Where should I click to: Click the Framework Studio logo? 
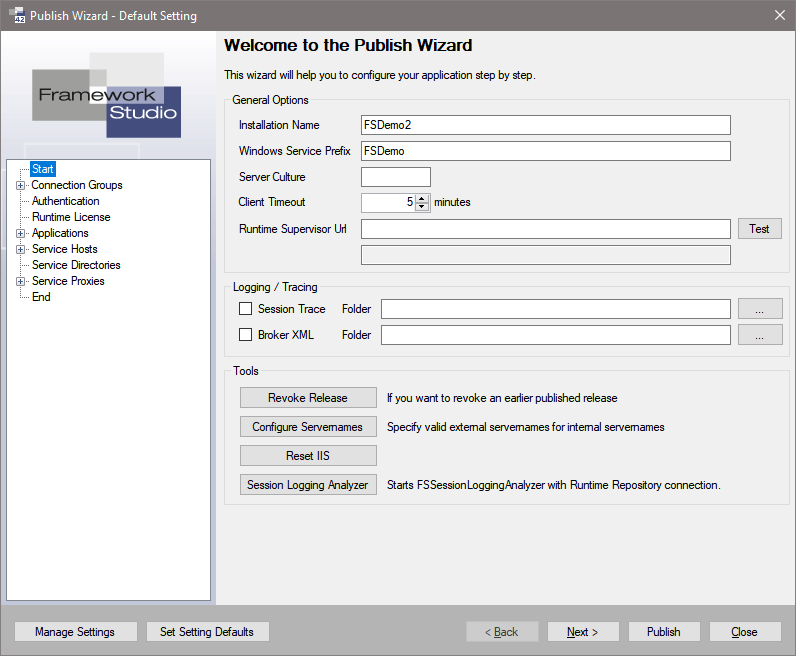[x=106, y=96]
